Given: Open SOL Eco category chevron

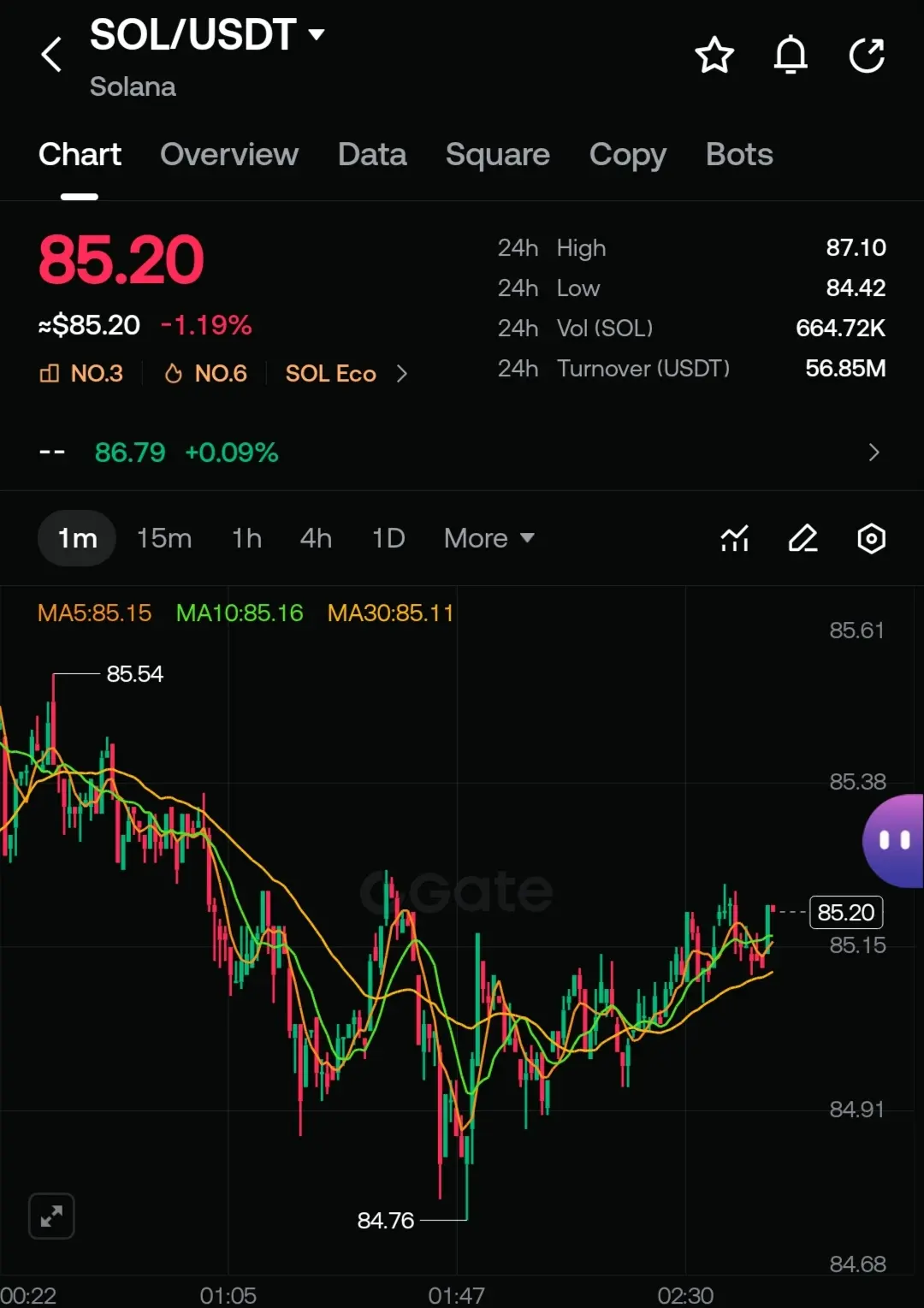Looking at the screenshot, I should pos(402,374).
